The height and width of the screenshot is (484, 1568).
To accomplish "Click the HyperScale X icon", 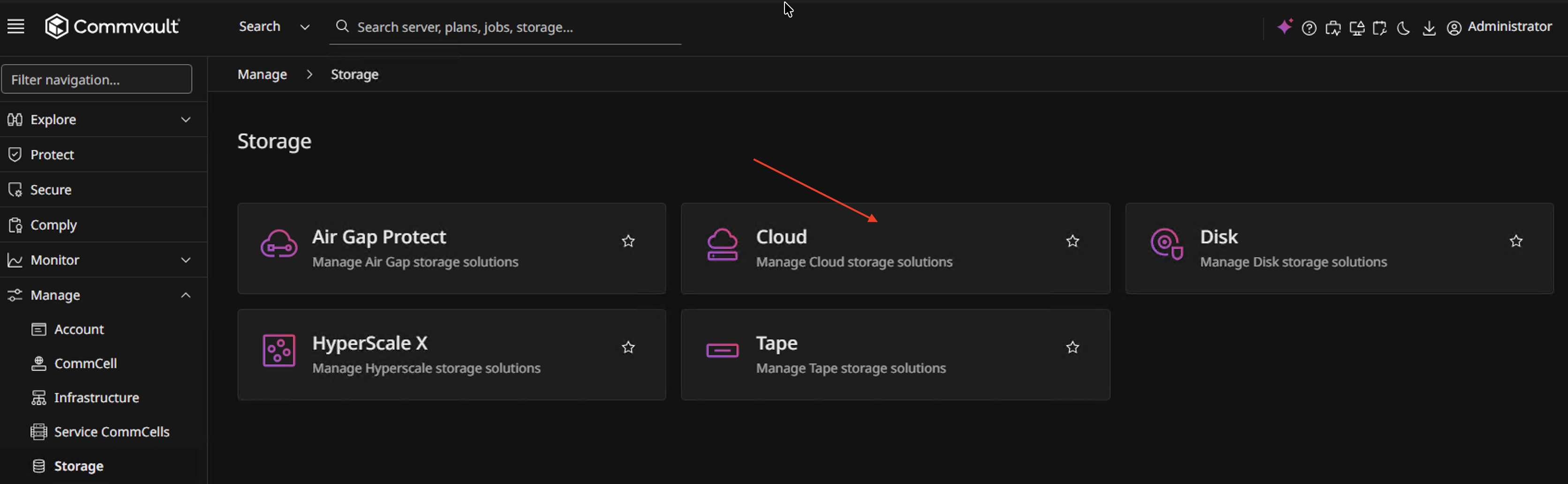I will point(279,350).
